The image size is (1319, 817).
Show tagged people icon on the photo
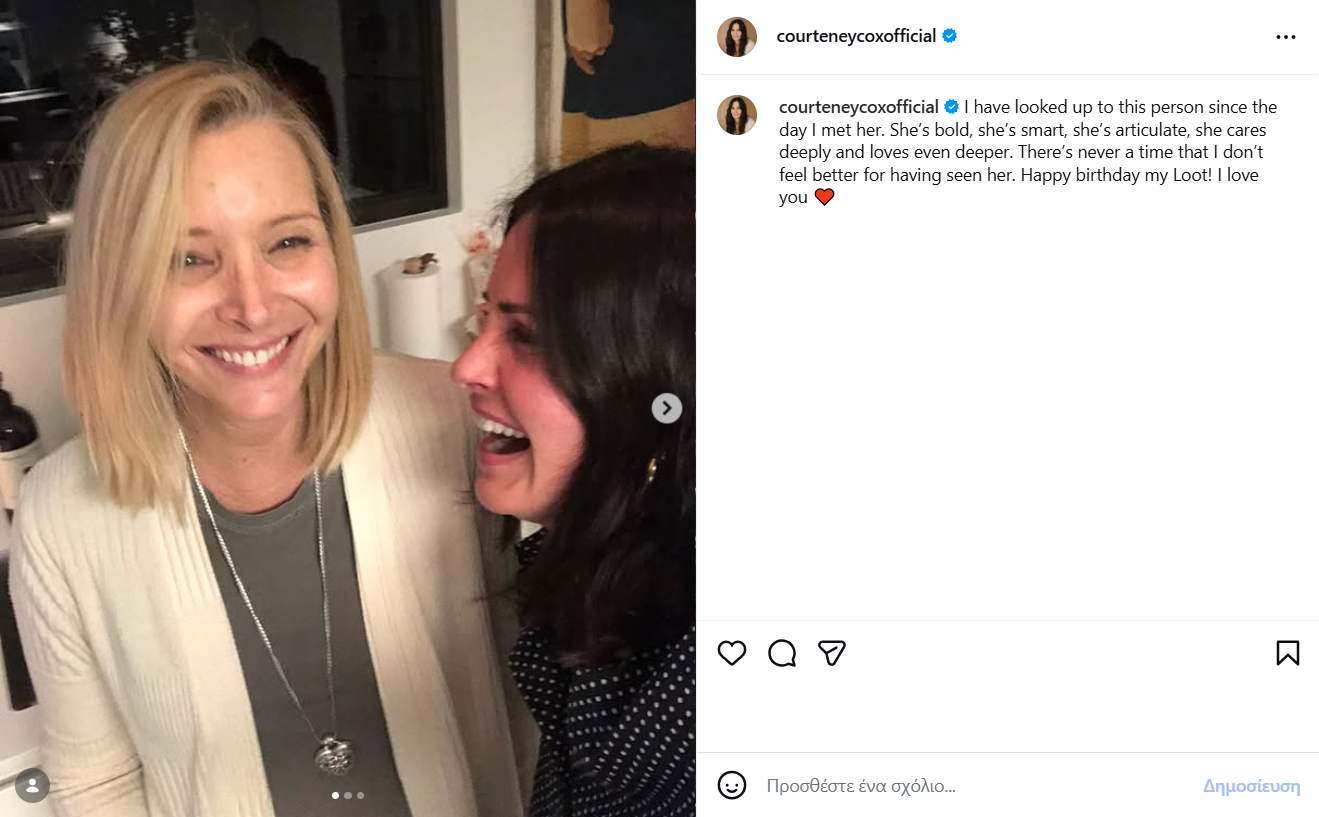pyautogui.click(x=32, y=785)
